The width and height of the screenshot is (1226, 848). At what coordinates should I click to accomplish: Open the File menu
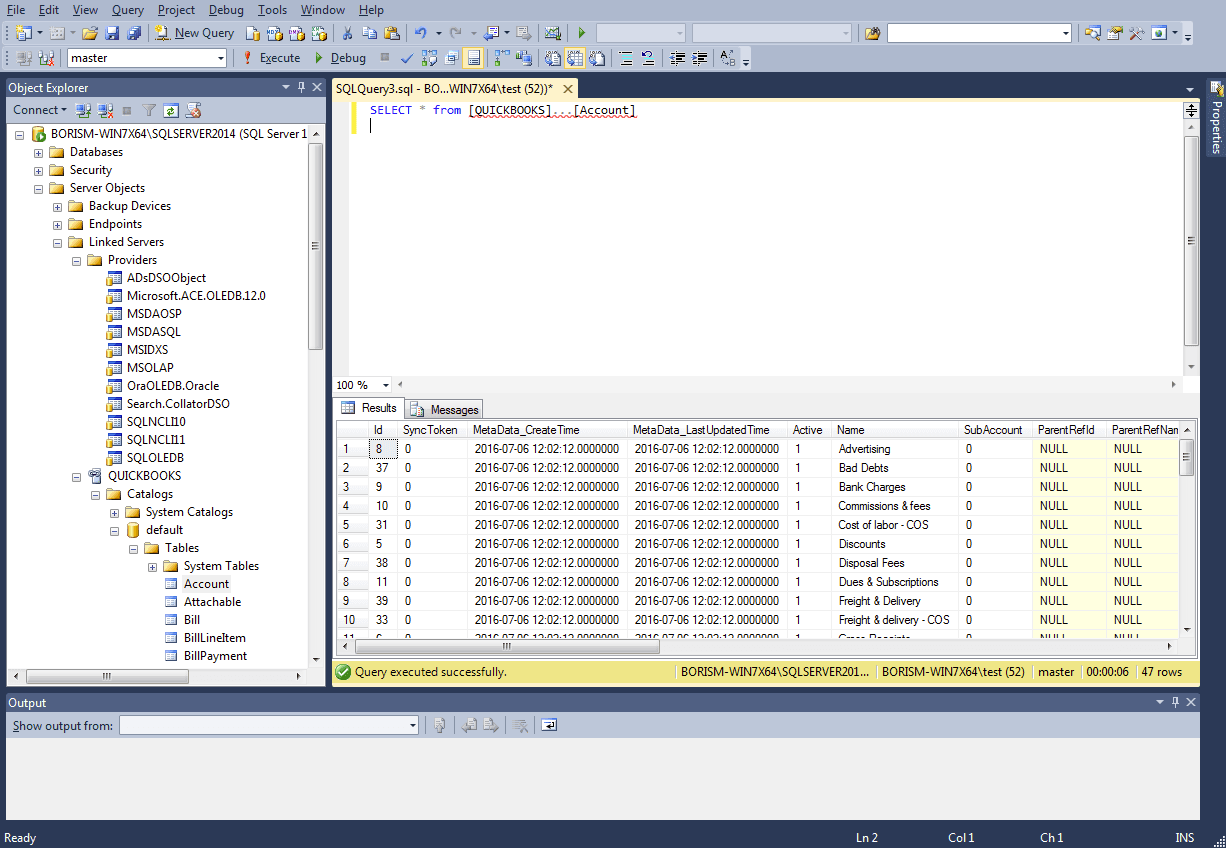point(16,9)
